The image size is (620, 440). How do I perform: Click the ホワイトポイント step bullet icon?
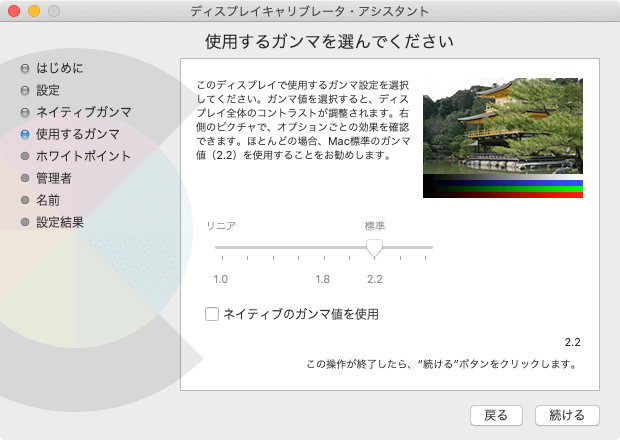pos(25,156)
